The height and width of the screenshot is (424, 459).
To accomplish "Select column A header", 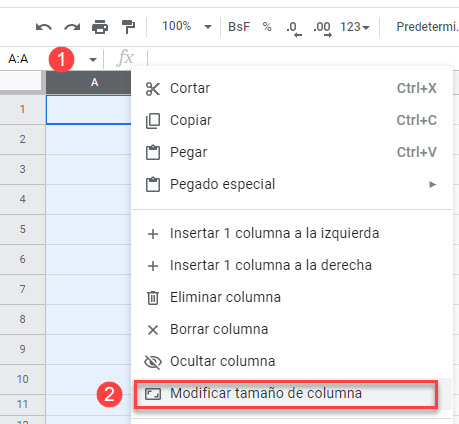I will (89, 82).
